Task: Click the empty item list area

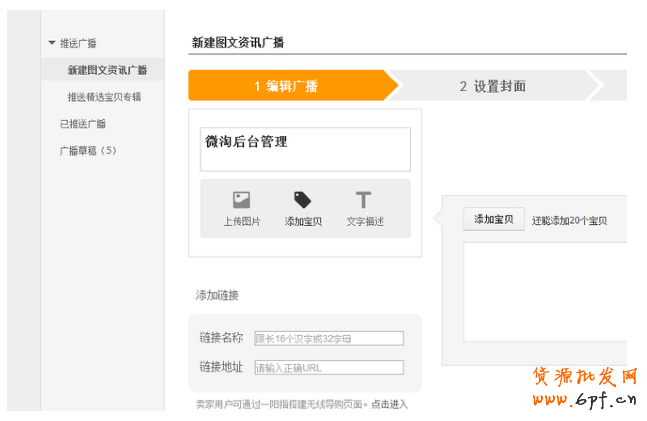Action: [544, 290]
